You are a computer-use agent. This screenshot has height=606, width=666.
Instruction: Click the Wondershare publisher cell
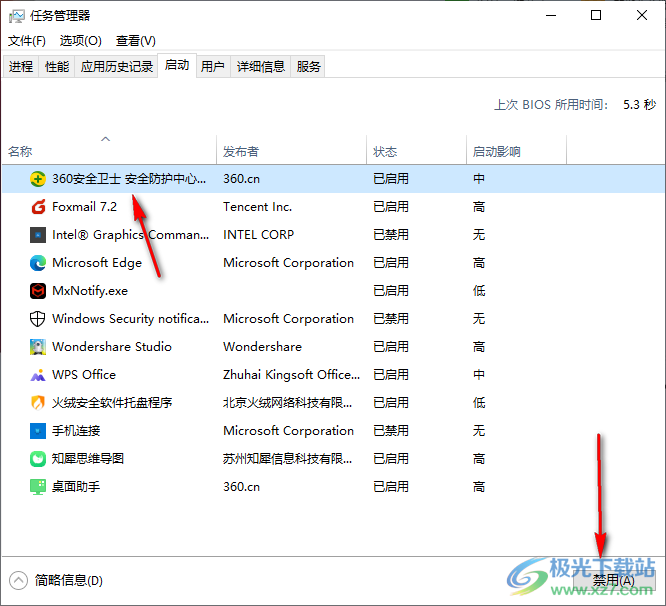[x=262, y=347]
